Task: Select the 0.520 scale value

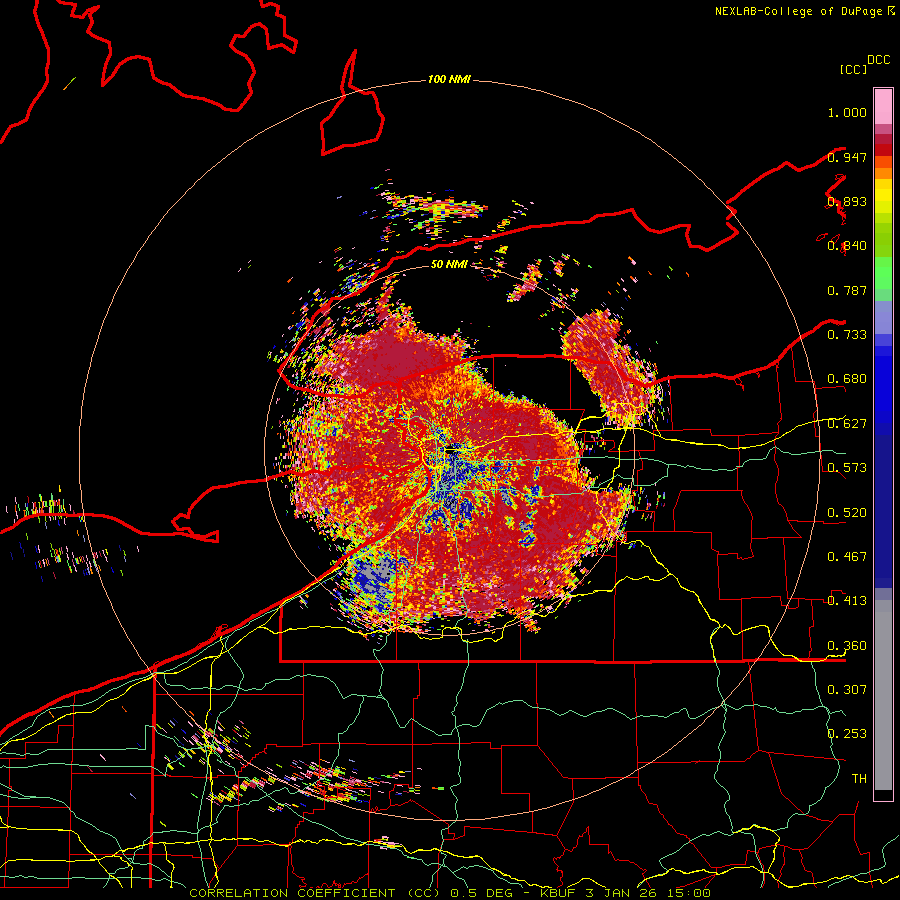Action: (847, 512)
